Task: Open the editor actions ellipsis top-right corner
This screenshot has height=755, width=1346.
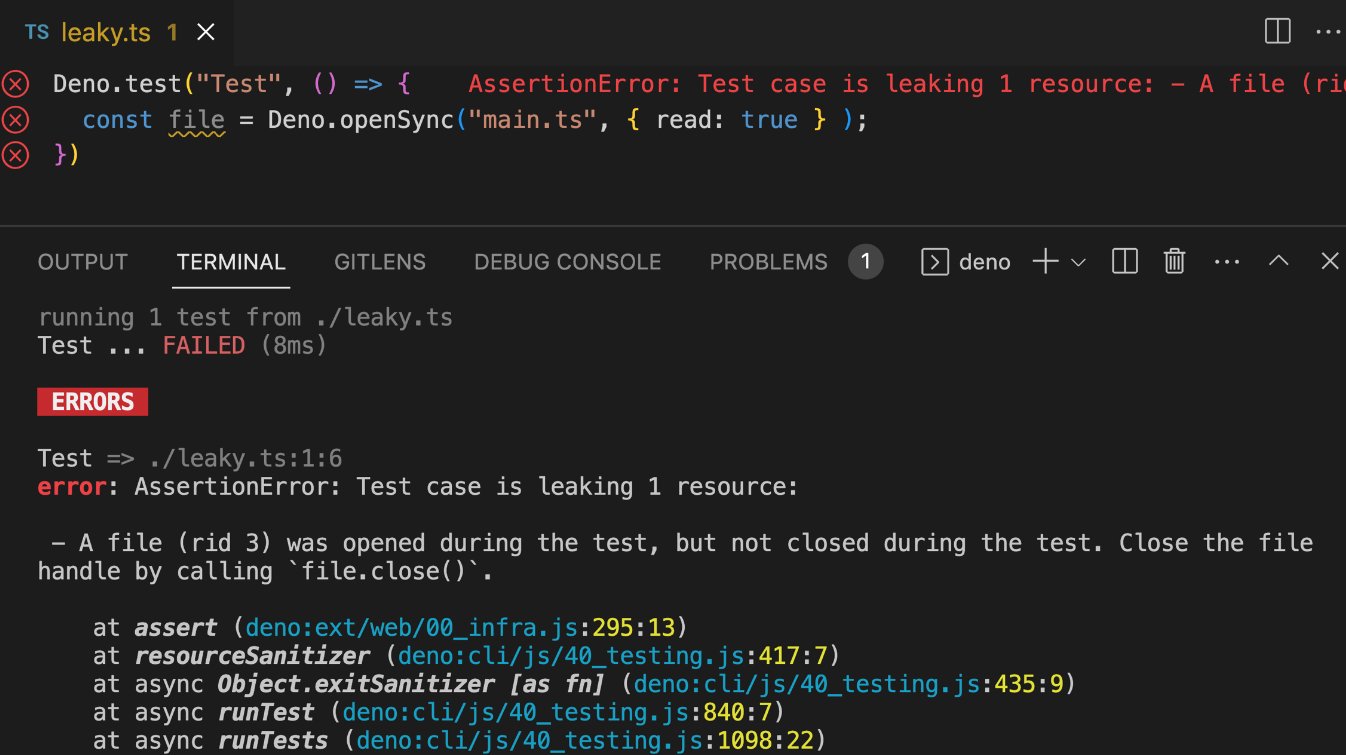Action: click(1328, 31)
